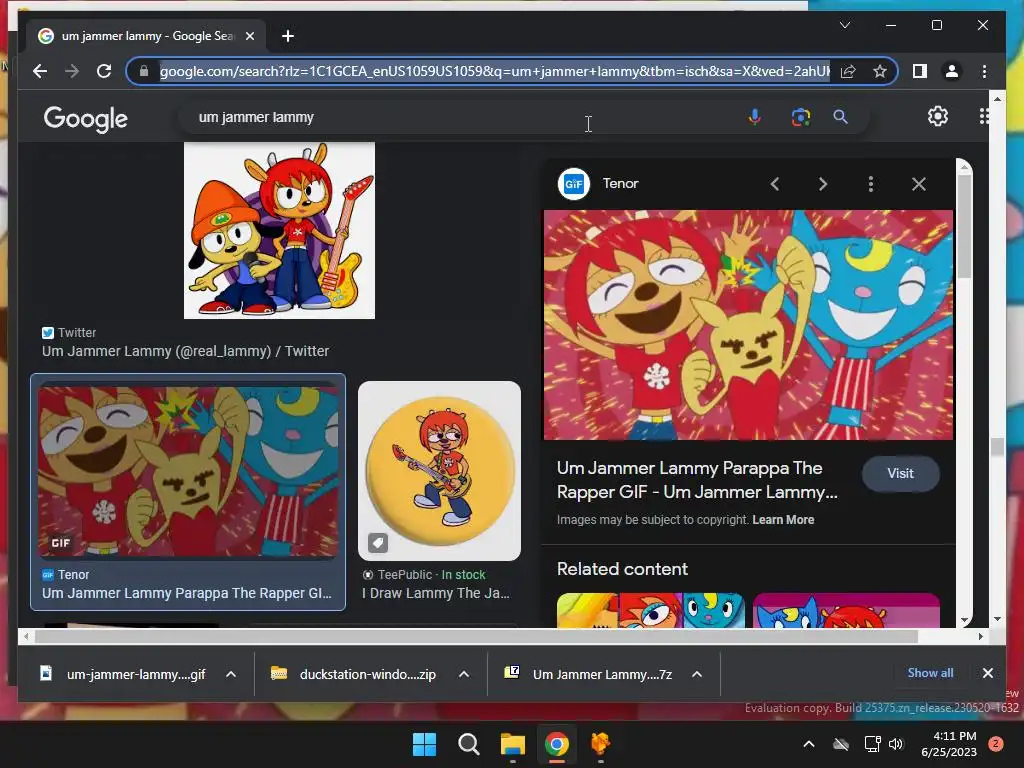Click the address bar URL
The height and width of the screenshot is (768, 1024).
click(x=495, y=71)
